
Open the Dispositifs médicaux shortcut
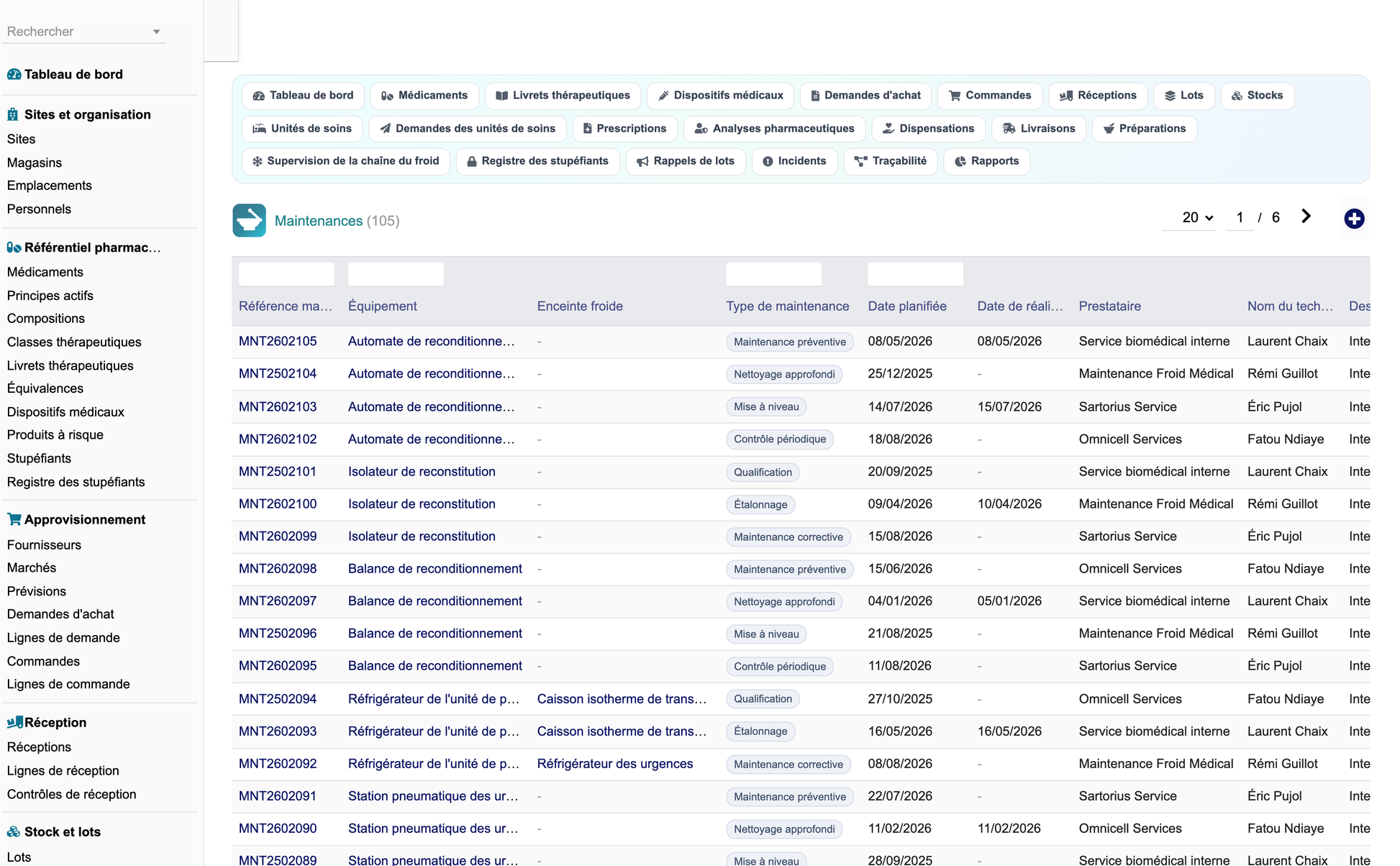pyautogui.click(x=720, y=96)
